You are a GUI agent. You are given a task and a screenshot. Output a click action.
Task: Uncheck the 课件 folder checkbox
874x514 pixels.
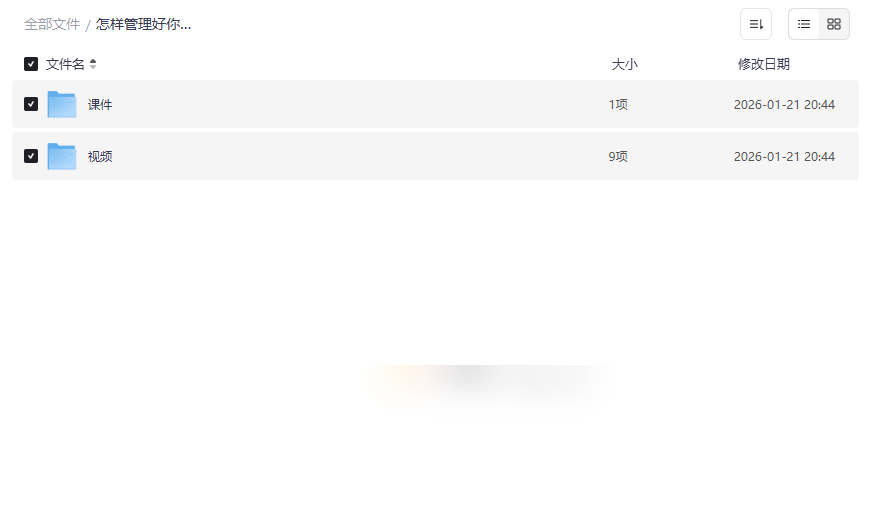31,104
